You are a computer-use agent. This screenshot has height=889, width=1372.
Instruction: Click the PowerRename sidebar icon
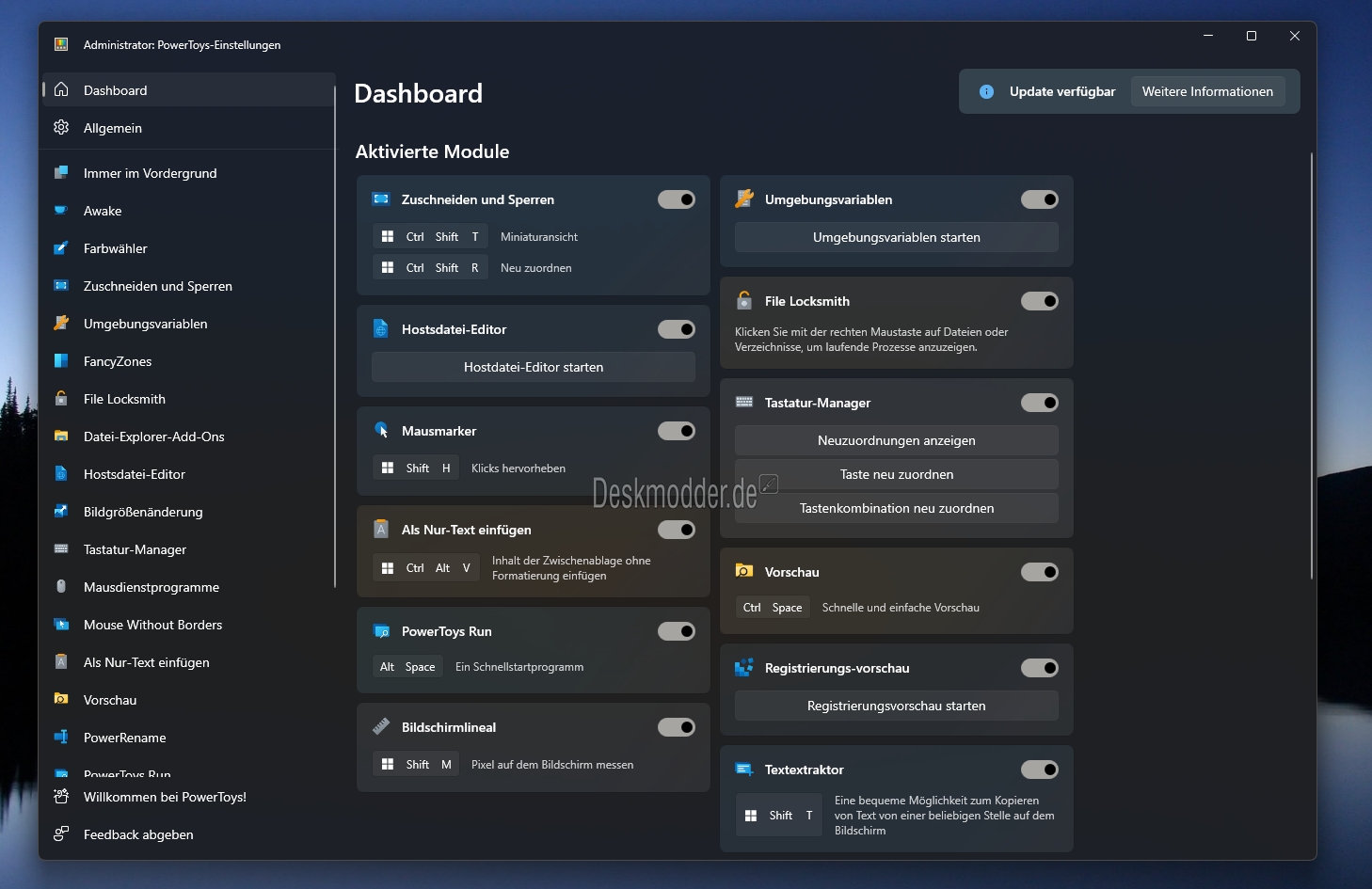point(61,737)
